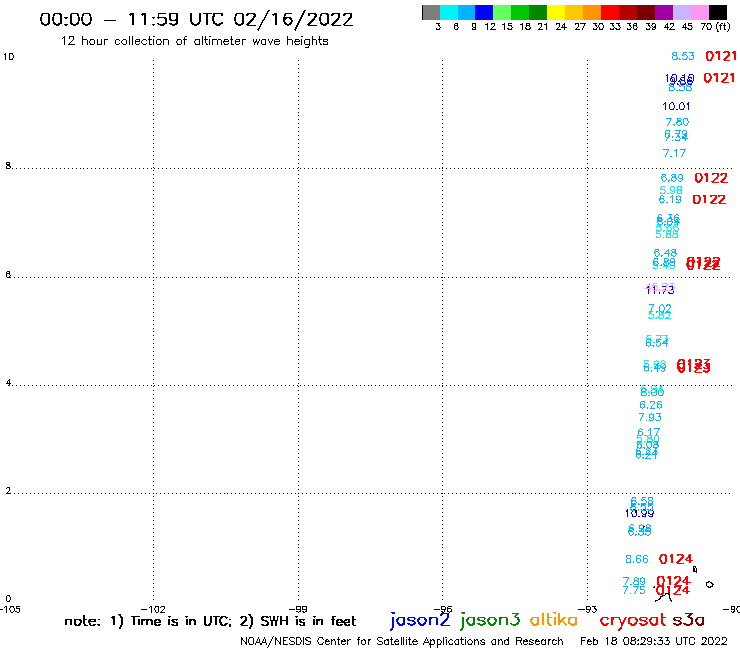Screen dimensions: 740x650
Task: Select the wave height value 7.75
Action: tap(634, 591)
